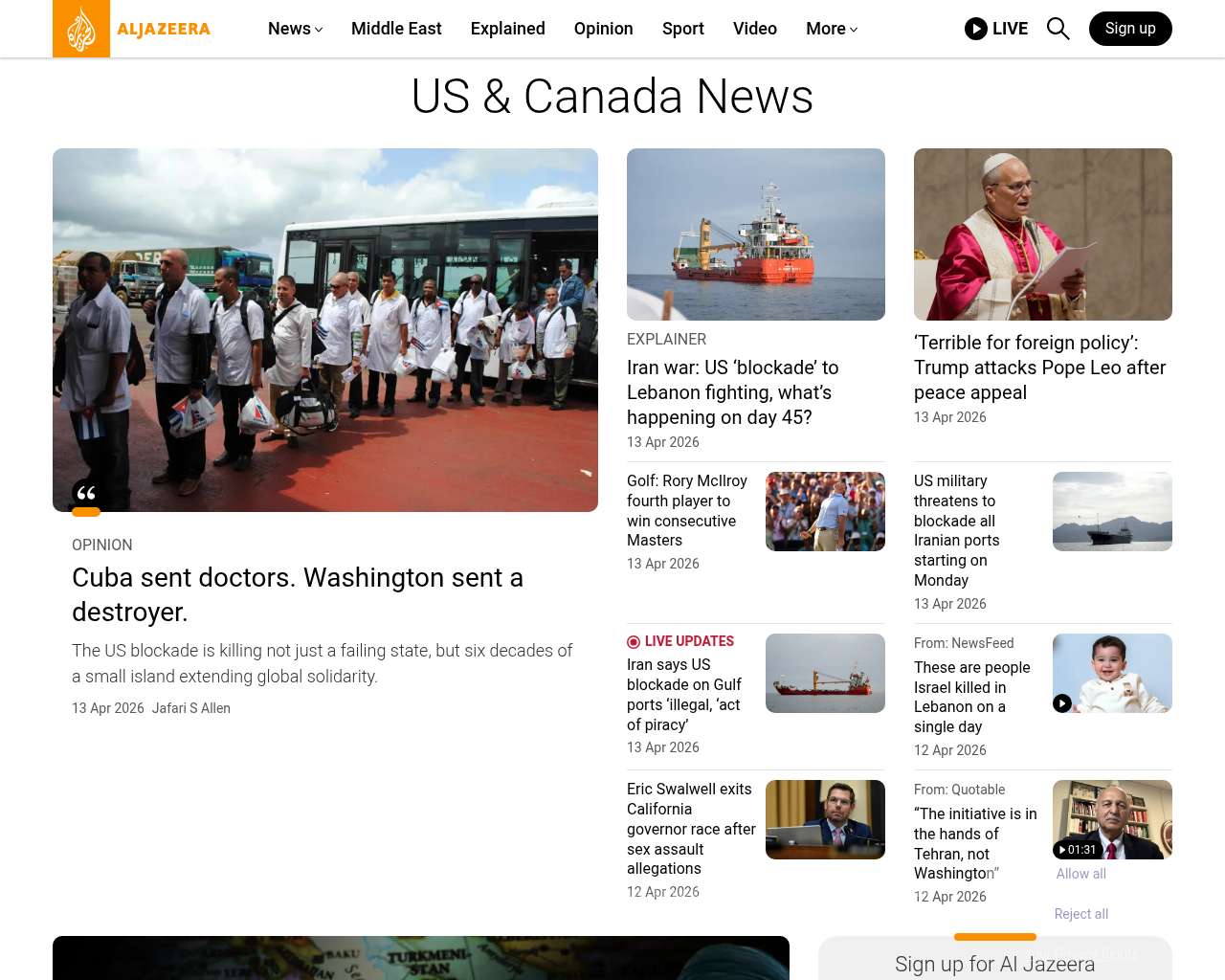Click the Cuba opinion summary paragraph

tap(323, 663)
